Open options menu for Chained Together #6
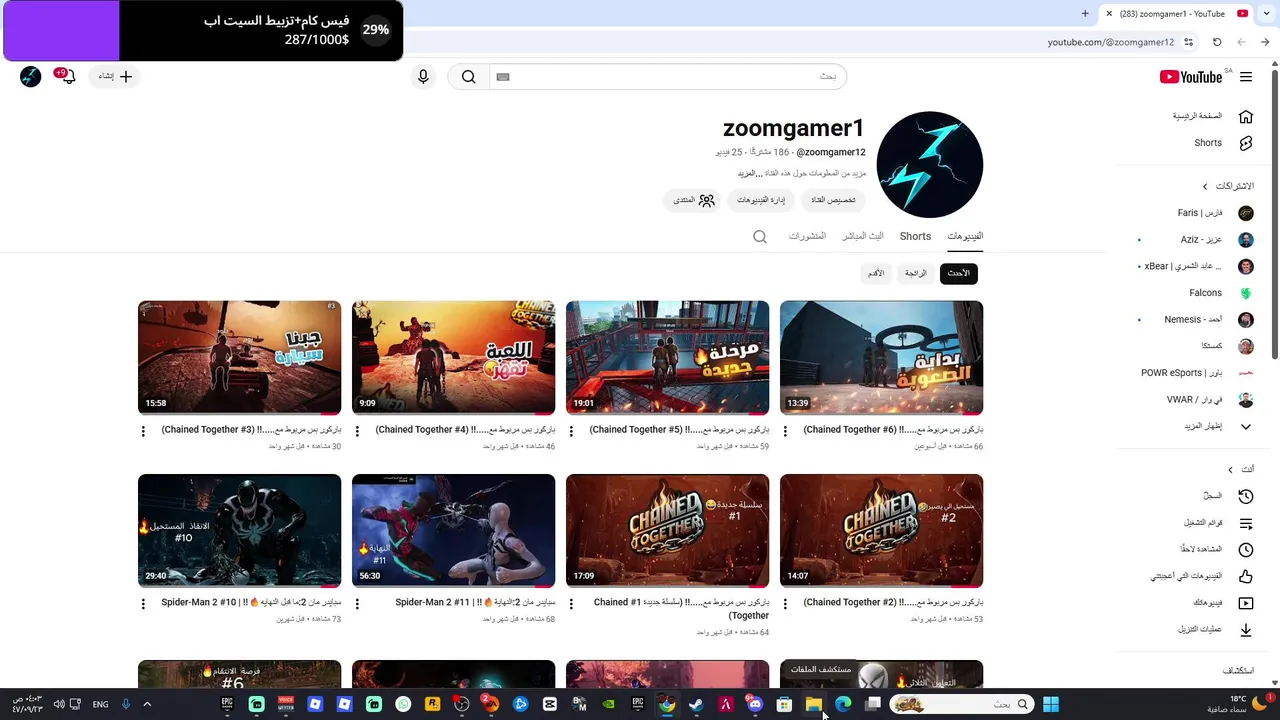Viewport: 1280px width, 720px height. click(x=785, y=431)
